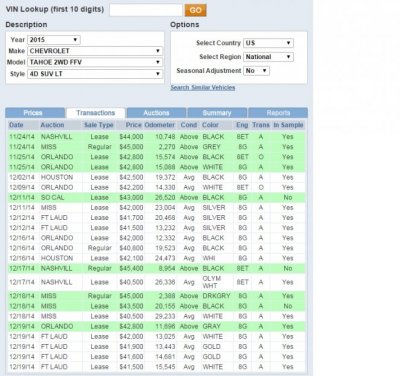Open the Model dropdown showing TAHOE 2WD FFV
Viewport: 400px width, 376px height.
click(95, 62)
